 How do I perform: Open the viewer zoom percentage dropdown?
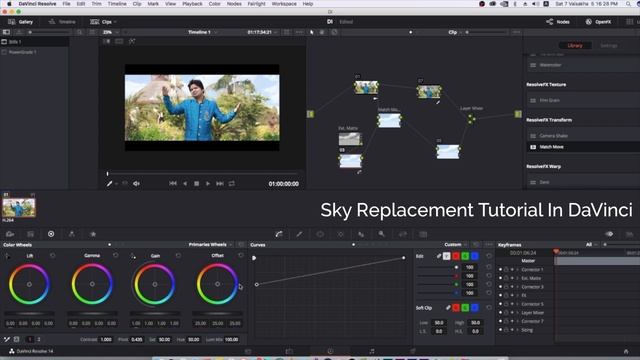tap(117, 32)
